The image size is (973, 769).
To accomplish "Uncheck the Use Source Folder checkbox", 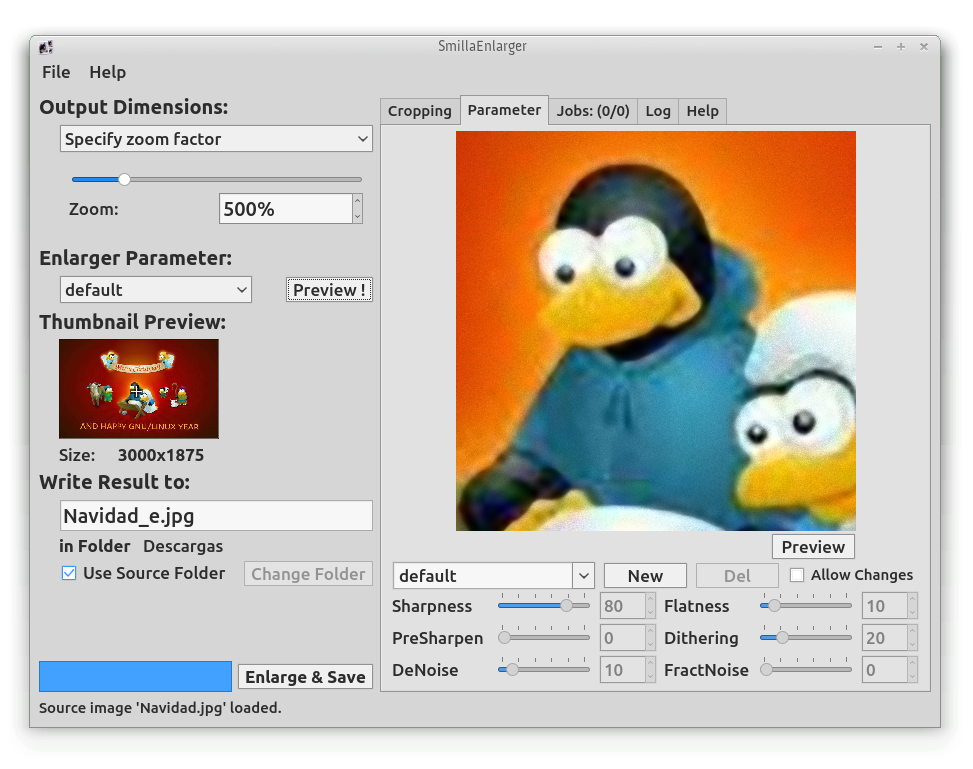I will coord(69,573).
